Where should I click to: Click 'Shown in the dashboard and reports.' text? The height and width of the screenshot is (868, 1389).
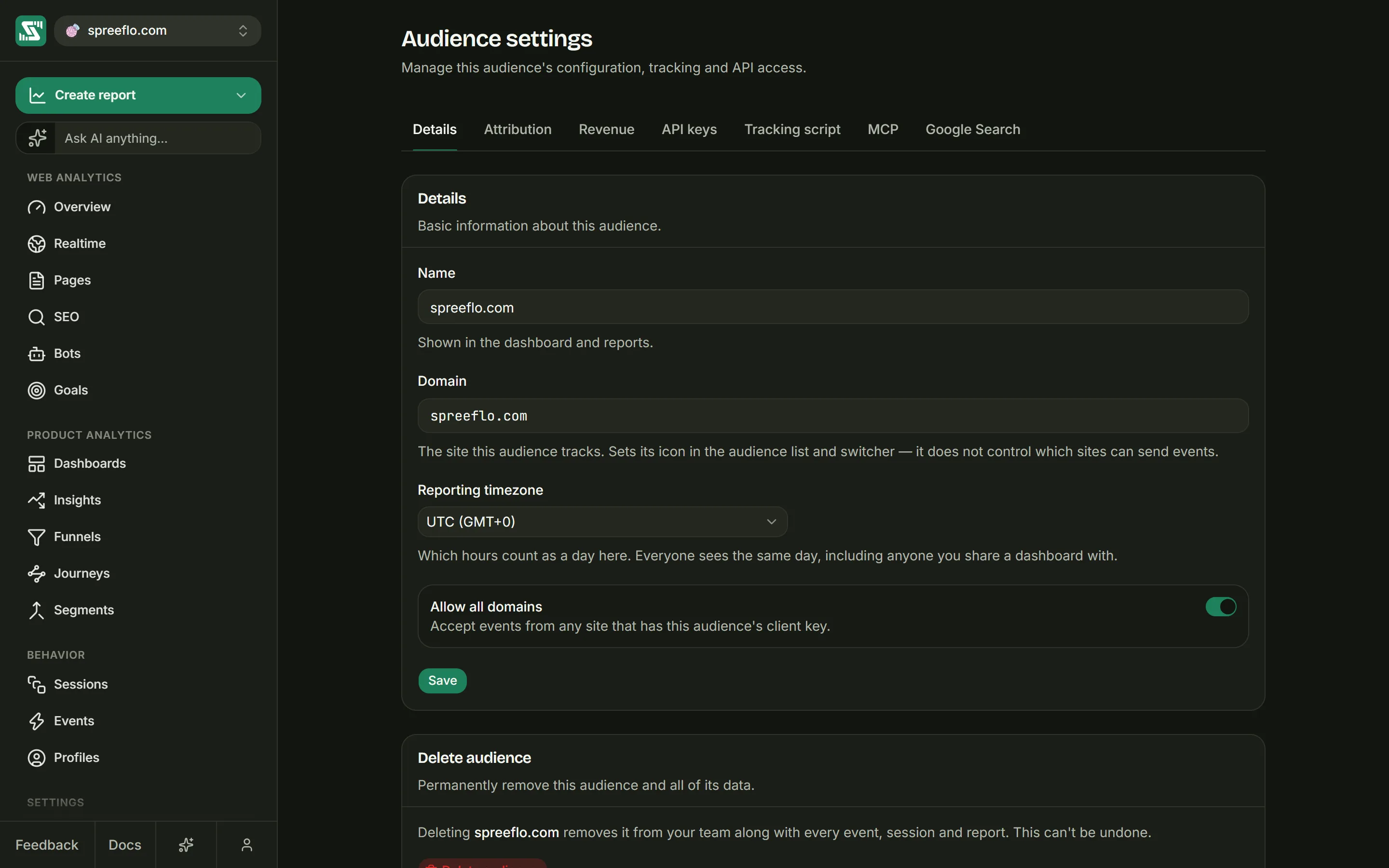point(535,343)
